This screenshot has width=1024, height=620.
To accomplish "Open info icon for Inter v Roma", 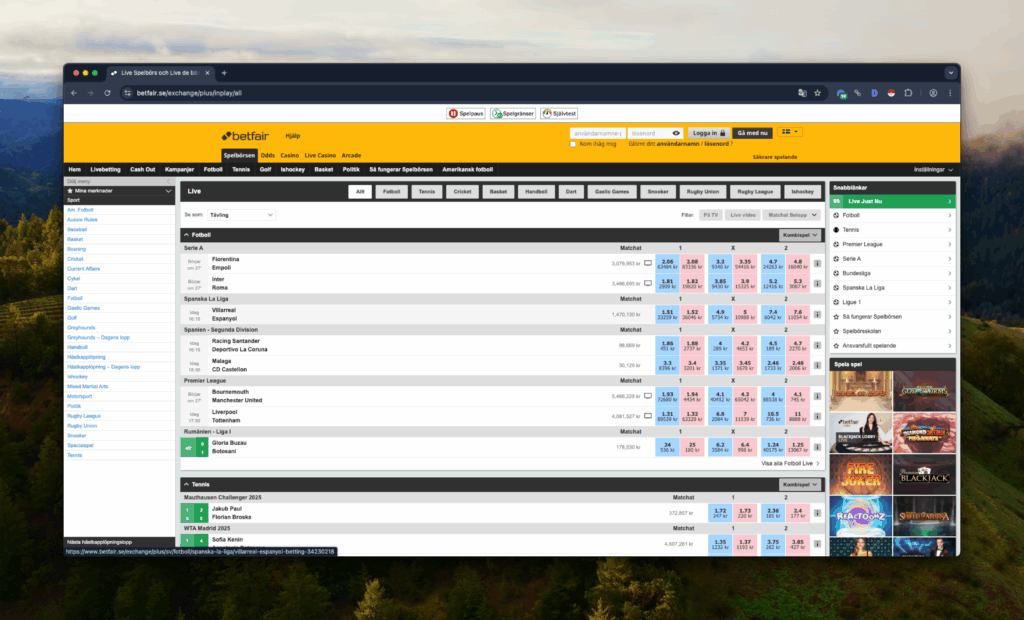I will point(817,284).
